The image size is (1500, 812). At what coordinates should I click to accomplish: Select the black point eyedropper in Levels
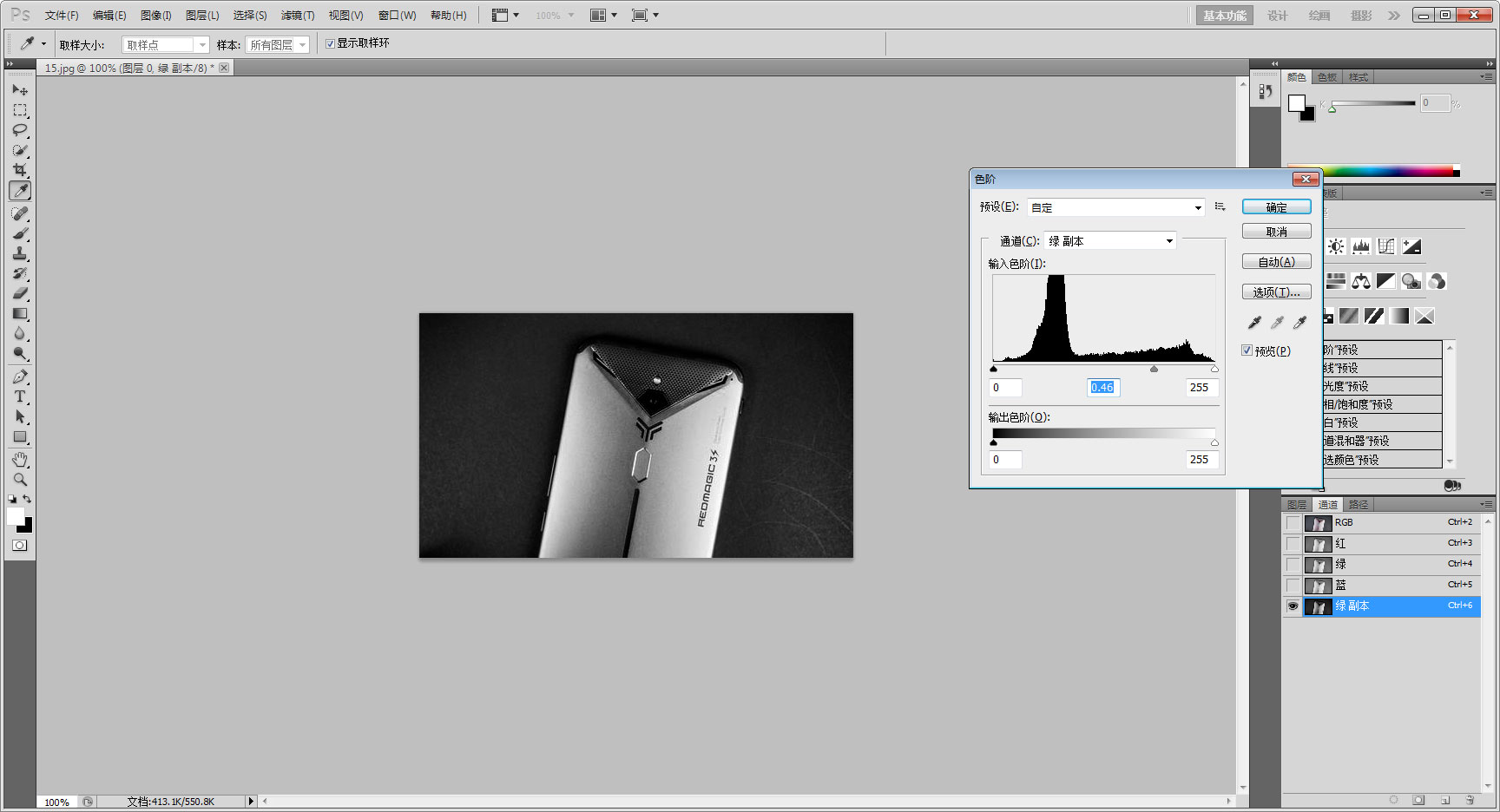[x=1253, y=321]
